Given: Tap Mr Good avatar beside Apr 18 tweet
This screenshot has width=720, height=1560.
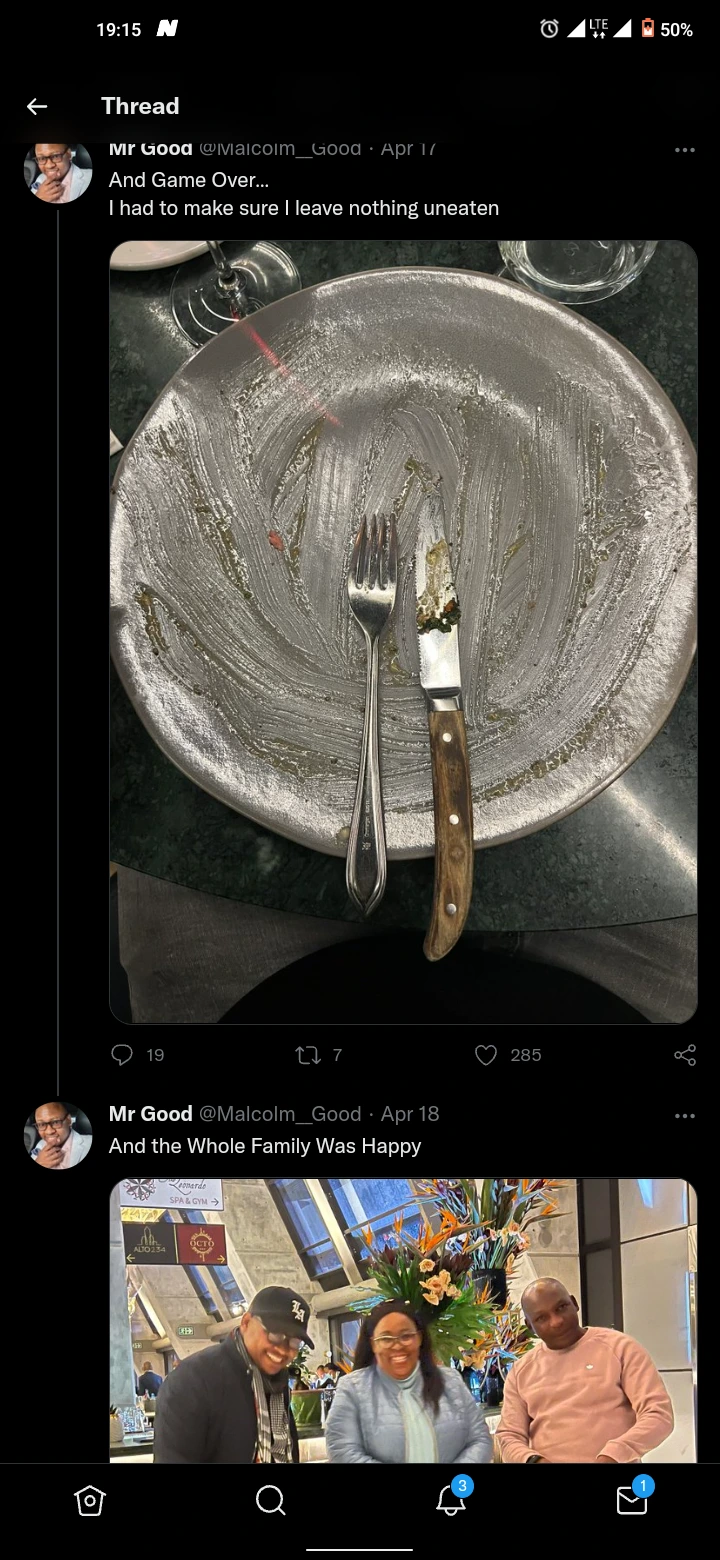Looking at the screenshot, I should coord(58,1136).
